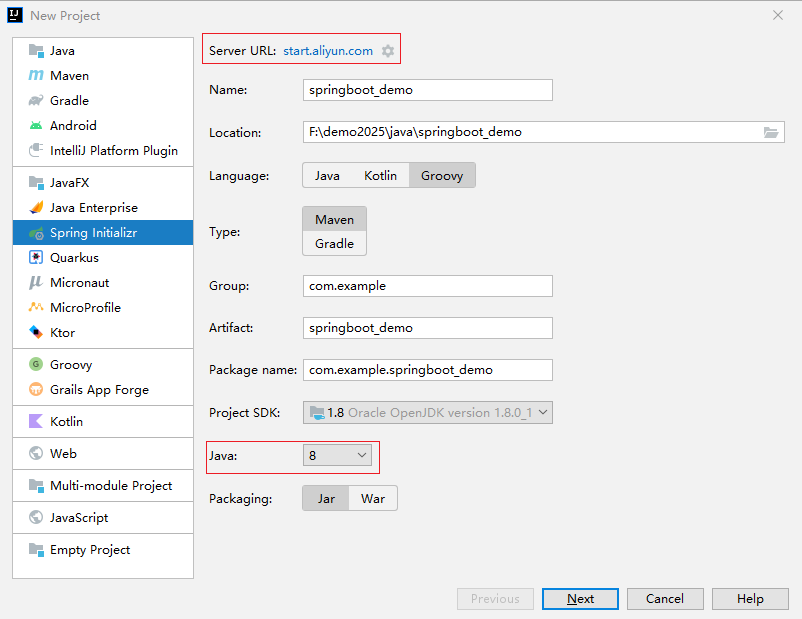
Task: Focus the Group input field
Action: (428, 286)
